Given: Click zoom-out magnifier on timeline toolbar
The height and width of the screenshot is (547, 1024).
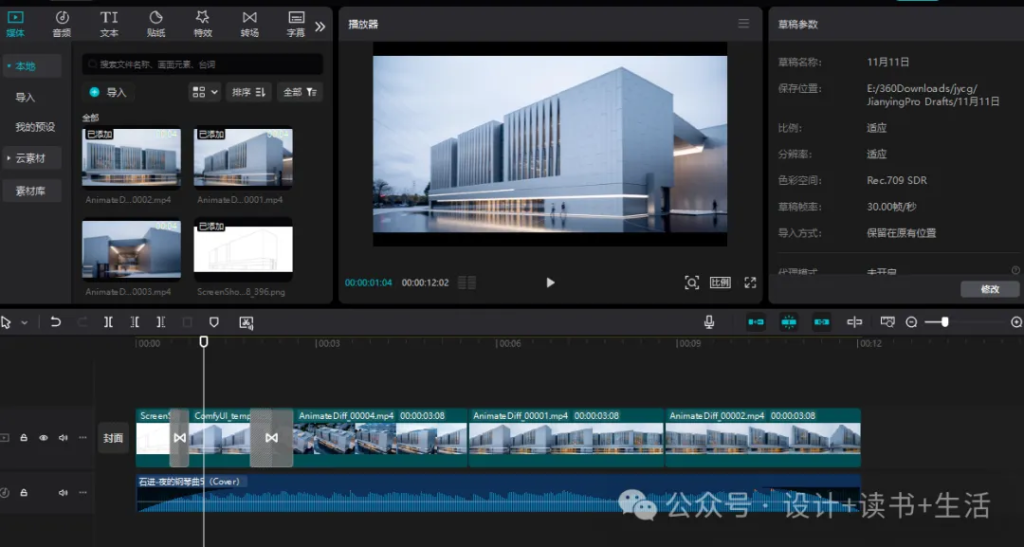Looking at the screenshot, I should [911, 322].
